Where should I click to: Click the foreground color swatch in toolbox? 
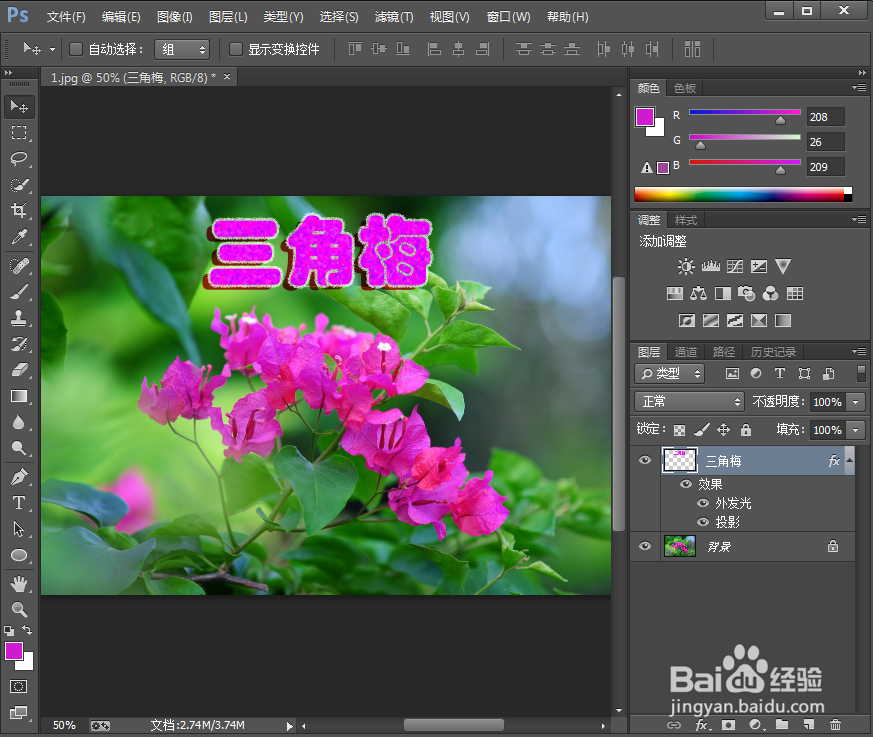point(14,651)
